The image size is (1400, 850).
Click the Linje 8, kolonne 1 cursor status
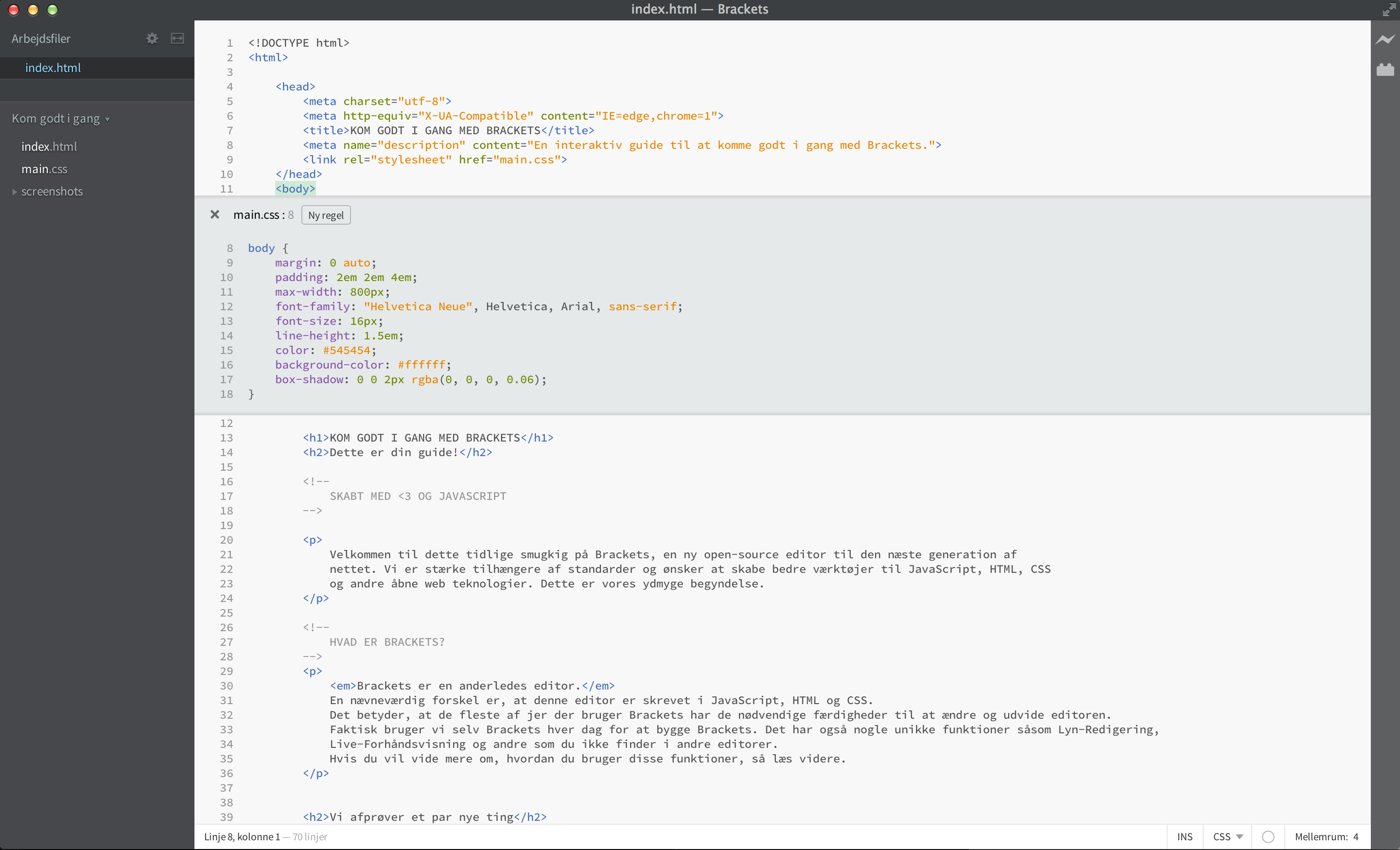click(x=242, y=837)
